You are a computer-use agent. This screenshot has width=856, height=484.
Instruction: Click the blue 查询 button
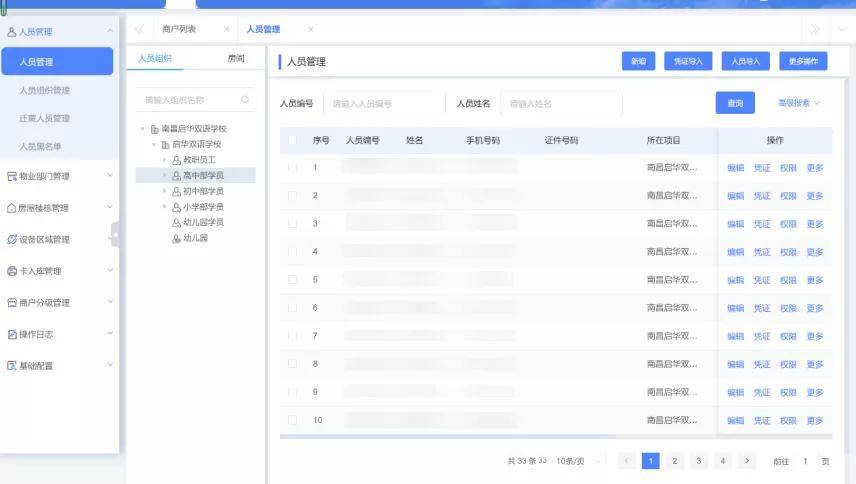point(735,103)
